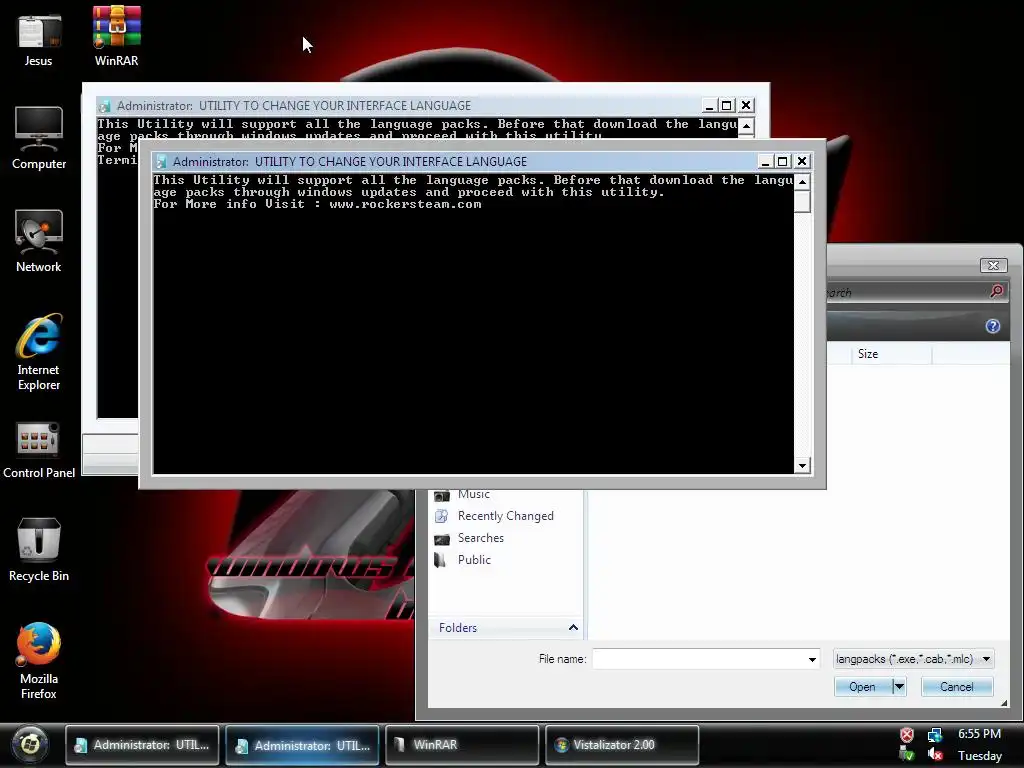Open the File name dropdown arrow

click(812, 660)
